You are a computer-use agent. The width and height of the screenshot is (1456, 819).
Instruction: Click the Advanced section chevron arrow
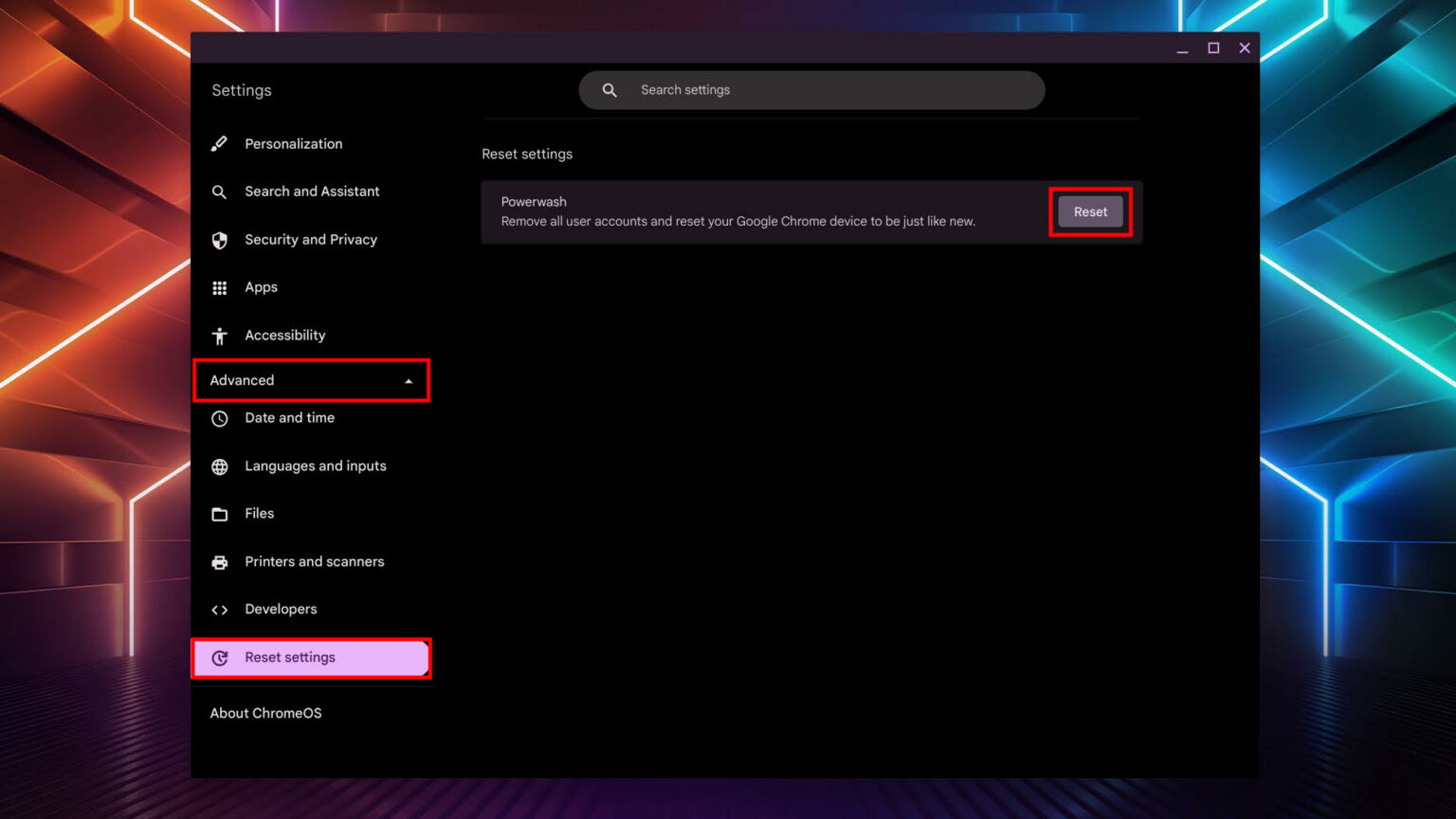point(408,380)
